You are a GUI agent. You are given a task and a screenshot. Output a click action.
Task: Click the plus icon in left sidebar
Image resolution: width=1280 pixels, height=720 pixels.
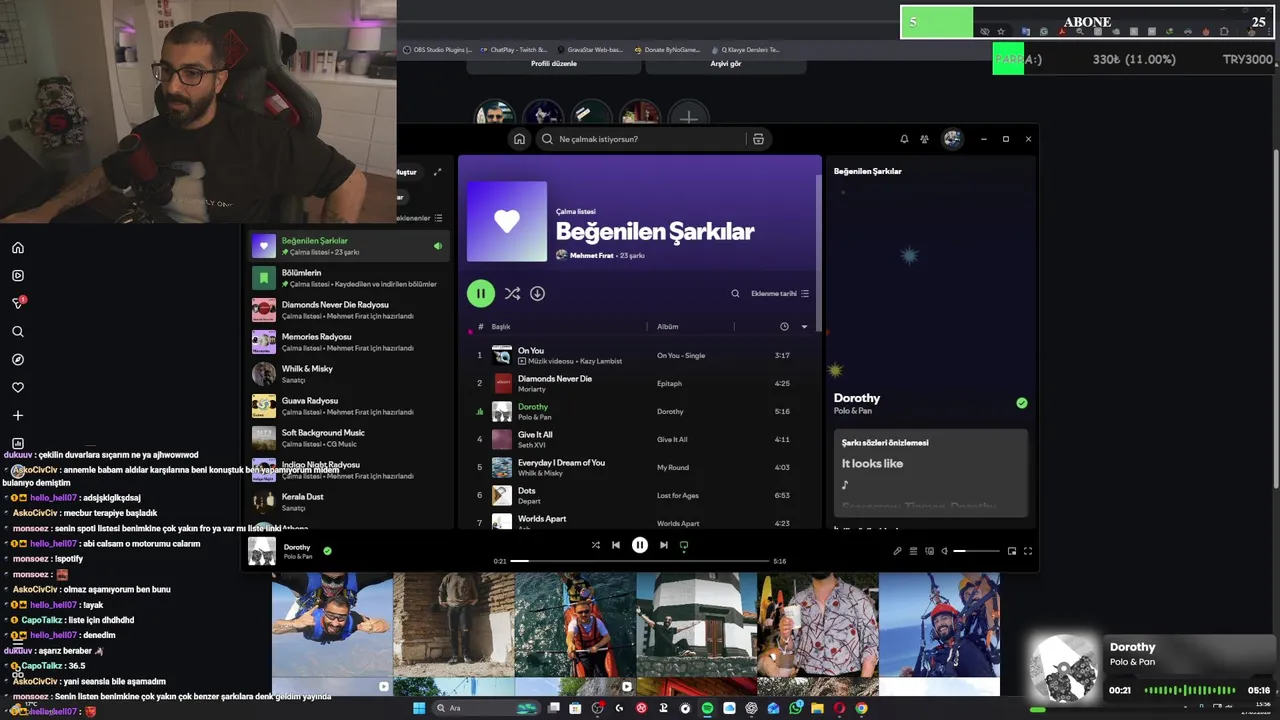click(x=18, y=416)
